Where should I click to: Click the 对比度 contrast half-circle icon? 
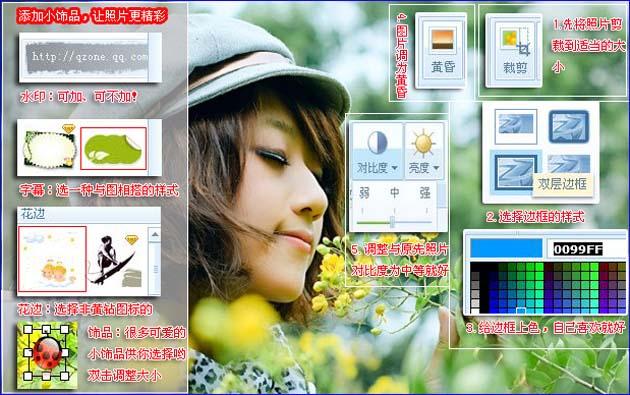377,142
